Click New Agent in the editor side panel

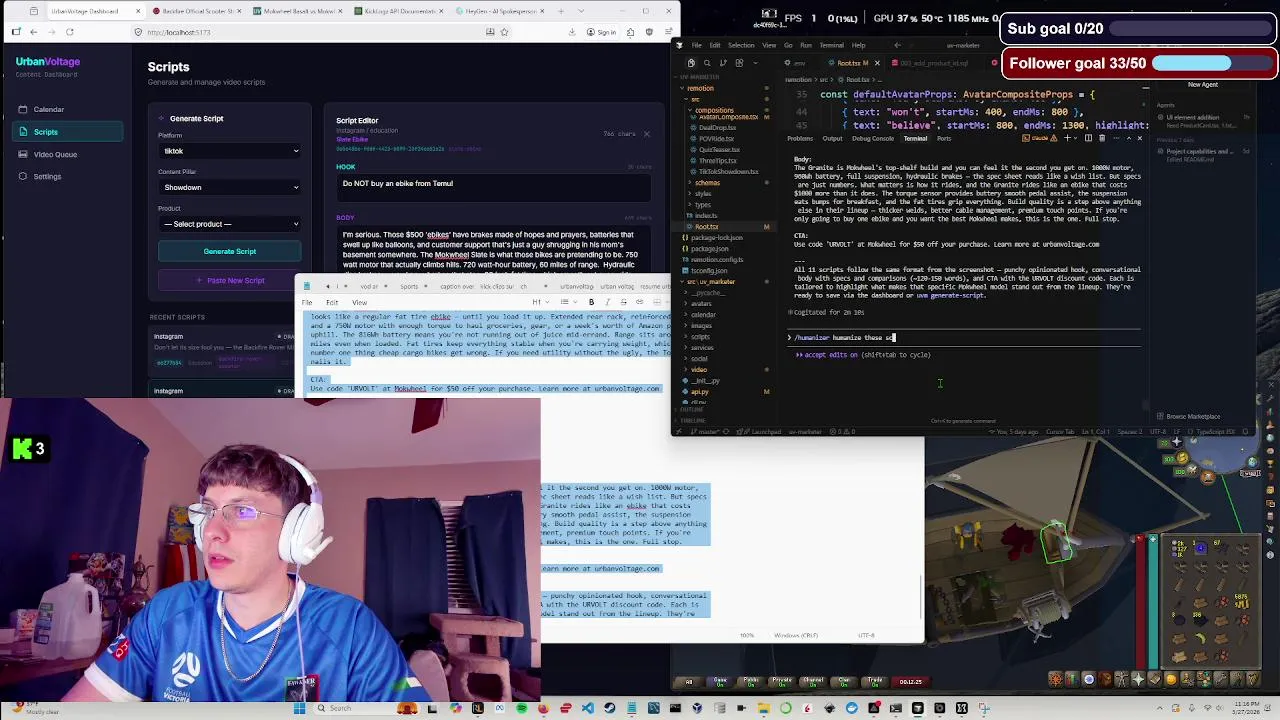1202,85
